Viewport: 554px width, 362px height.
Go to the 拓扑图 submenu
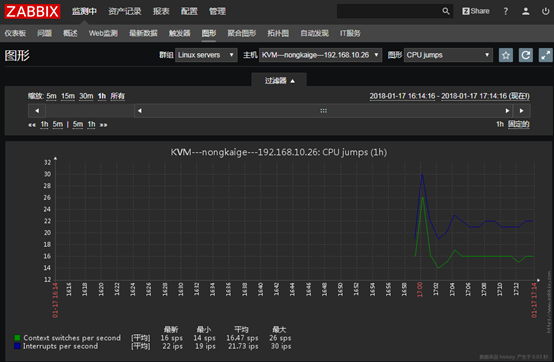[278, 33]
